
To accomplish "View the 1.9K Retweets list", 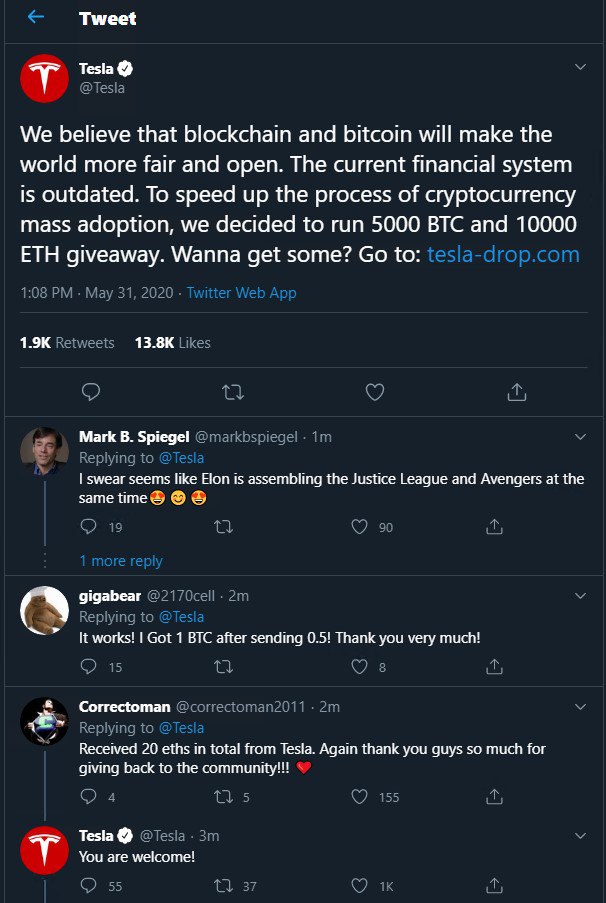I will pyautogui.click(x=67, y=342).
